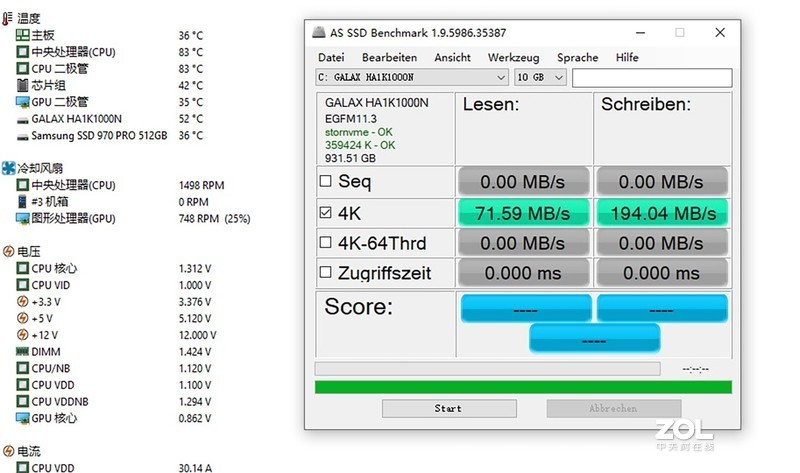This screenshot has width=800, height=473.
Task: Click the AS SSD Benchmark title bar icon
Action: point(319,33)
